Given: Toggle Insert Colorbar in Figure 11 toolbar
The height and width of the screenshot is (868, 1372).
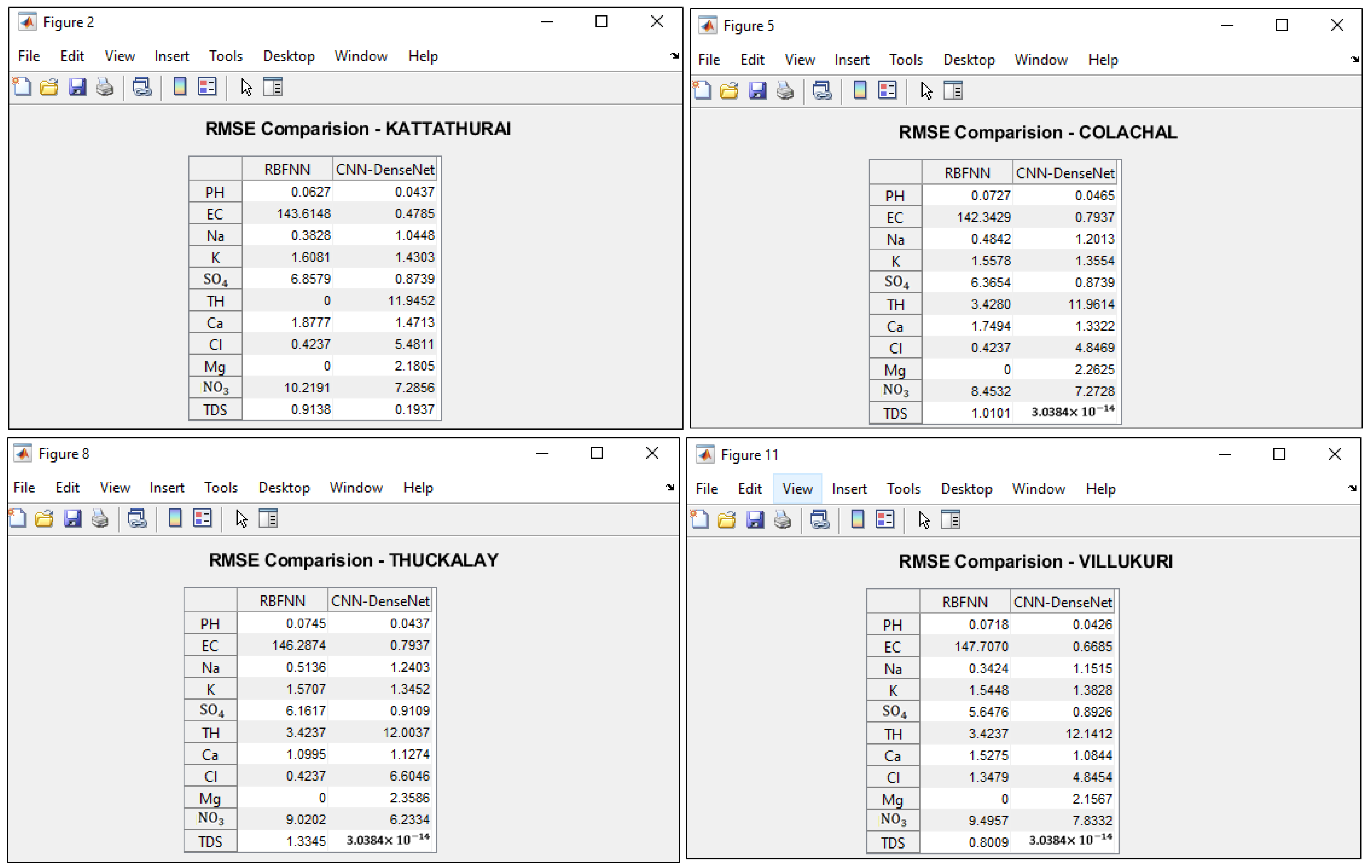Looking at the screenshot, I should coord(857,520).
